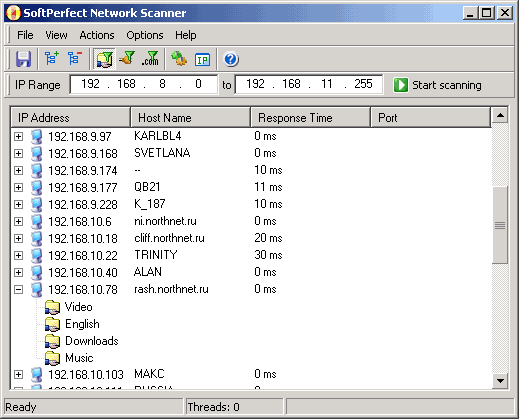Click host name cliff.northnet.ru
The width and height of the screenshot is (519, 419).
click(169, 238)
